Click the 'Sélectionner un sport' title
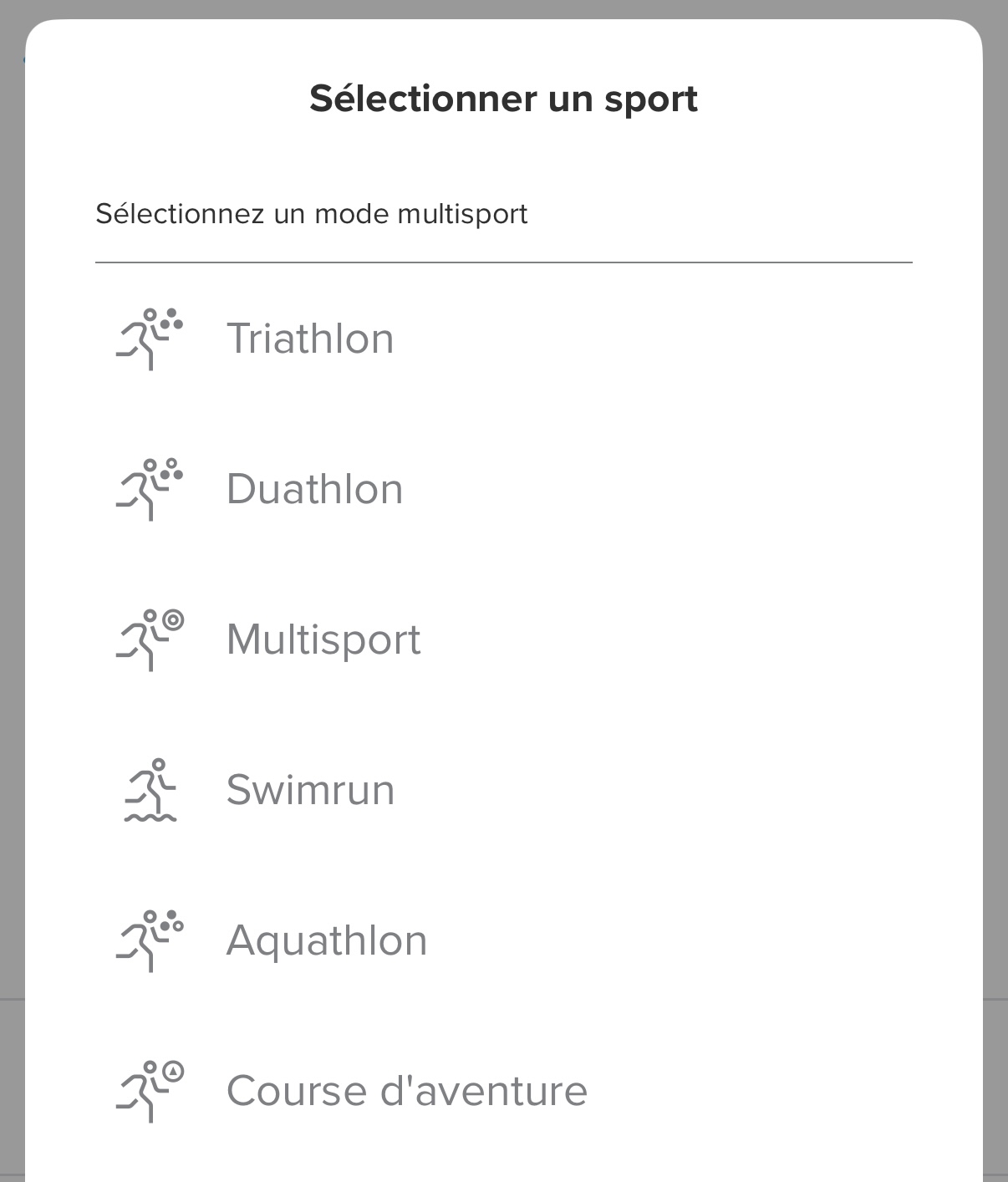The width and height of the screenshot is (1008, 1182). pos(504,99)
